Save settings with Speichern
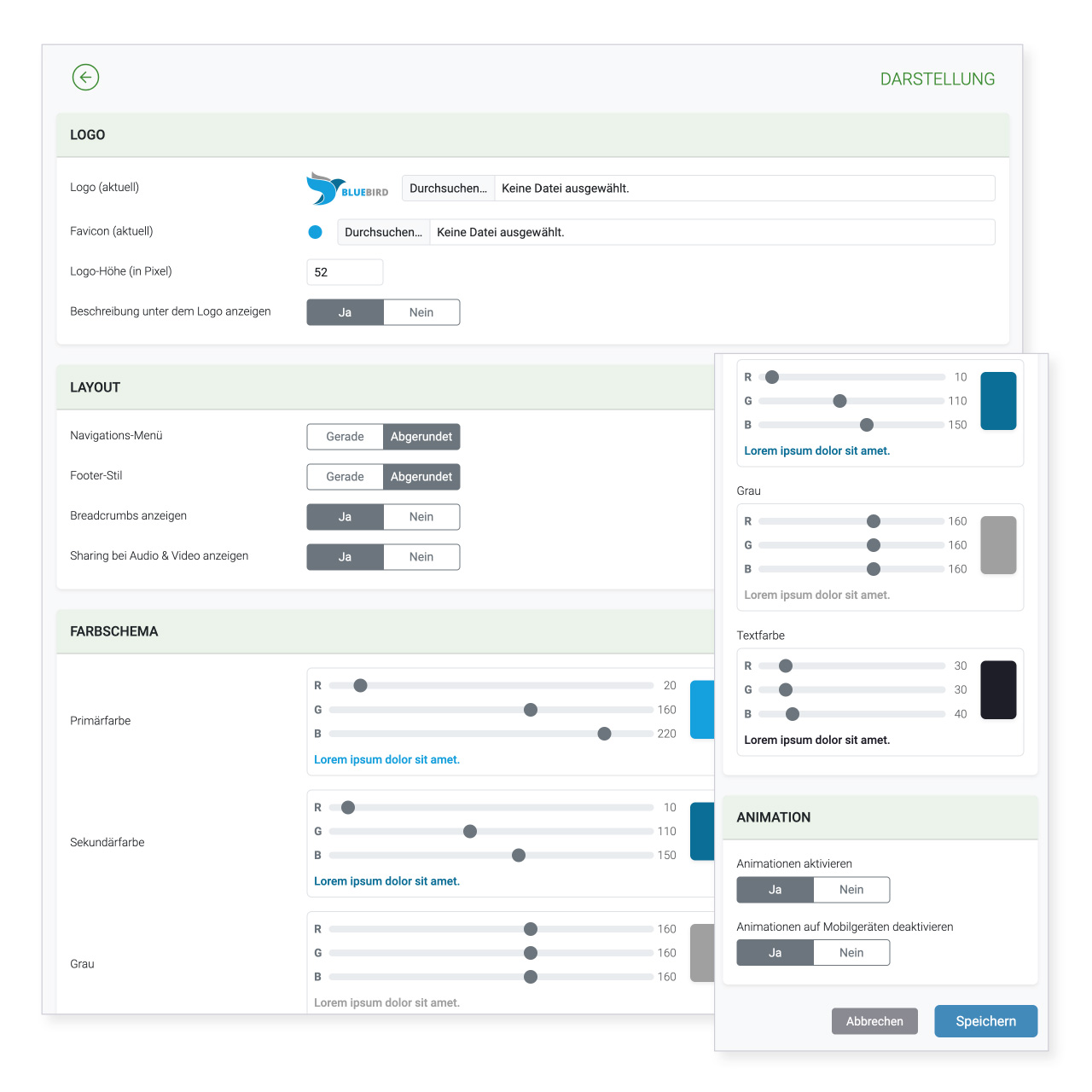The image size is (1092, 1092). 985,1021
